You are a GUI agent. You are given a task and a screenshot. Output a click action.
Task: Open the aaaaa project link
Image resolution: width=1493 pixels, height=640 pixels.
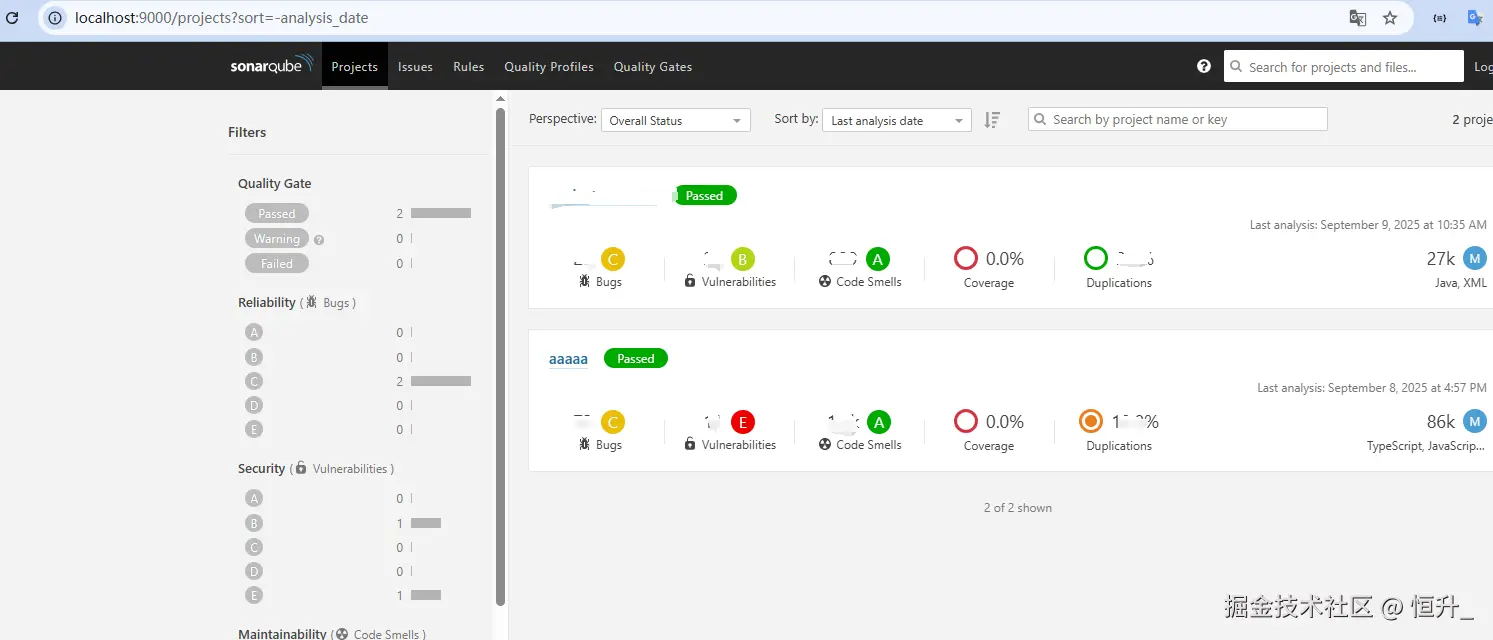568,359
